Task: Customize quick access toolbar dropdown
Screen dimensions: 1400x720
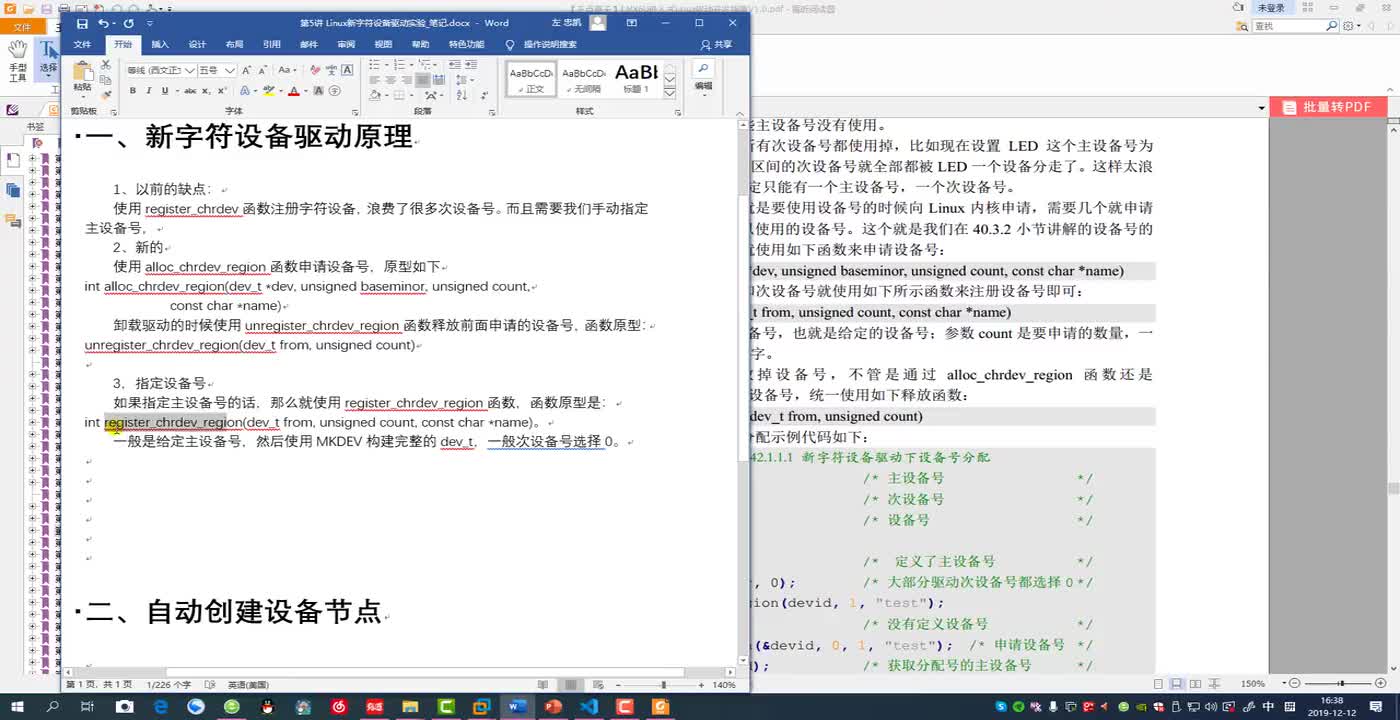Action: tap(150, 23)
